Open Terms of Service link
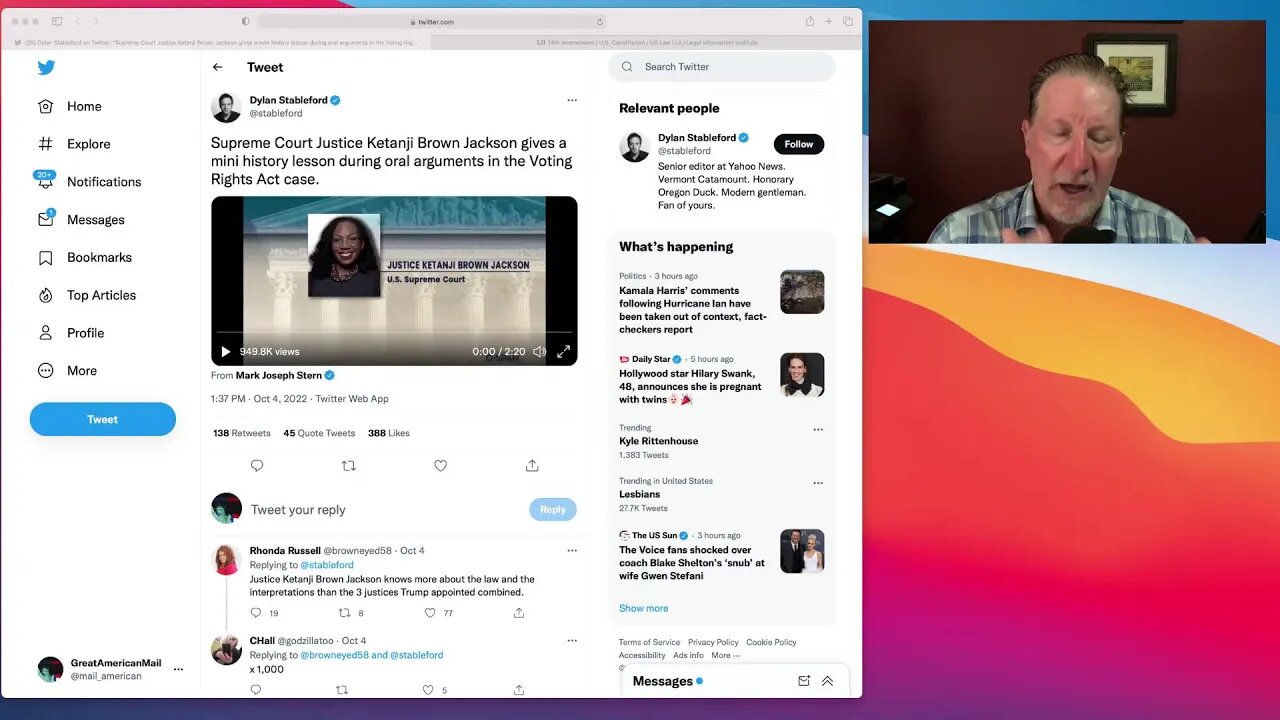This screenshot has height=720, width=1280. pyautogui.click(x=649, y=642)
